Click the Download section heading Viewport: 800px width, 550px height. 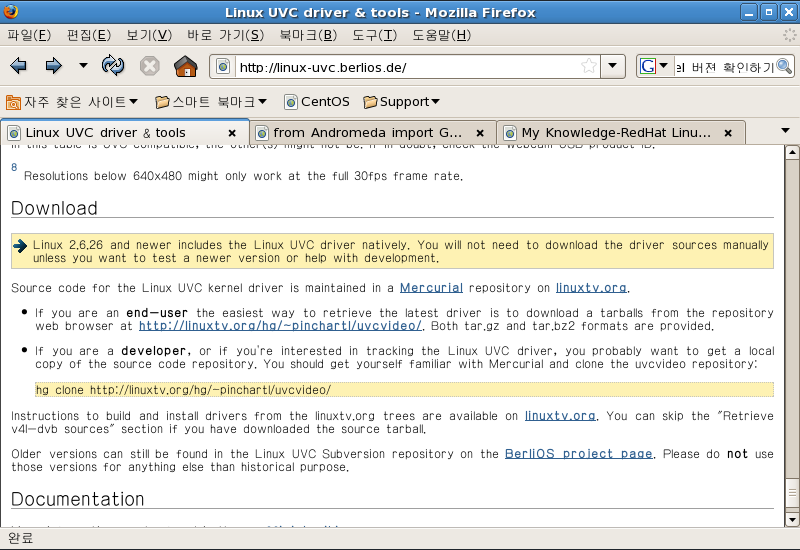[x=54, y=208]
